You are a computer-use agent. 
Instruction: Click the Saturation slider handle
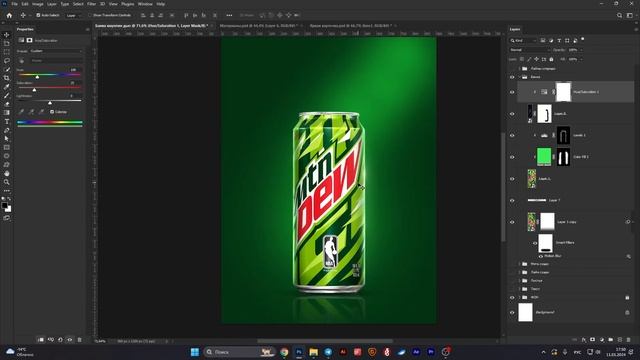(34, 90)
